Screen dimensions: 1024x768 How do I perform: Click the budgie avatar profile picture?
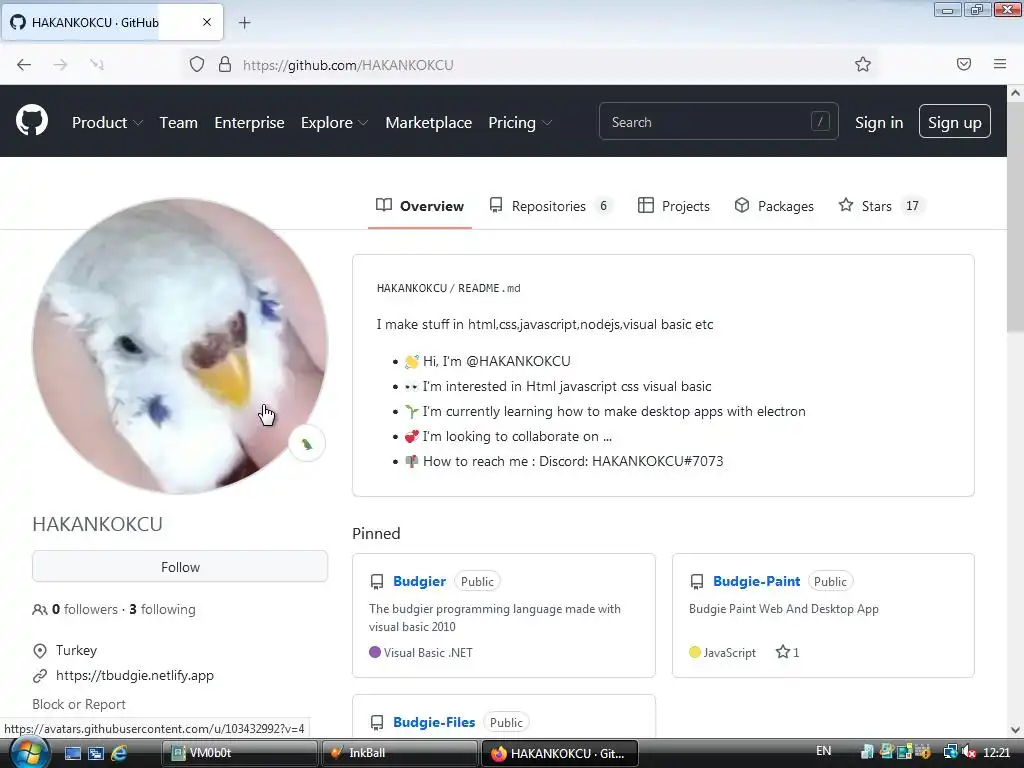(x=180, y=346)
